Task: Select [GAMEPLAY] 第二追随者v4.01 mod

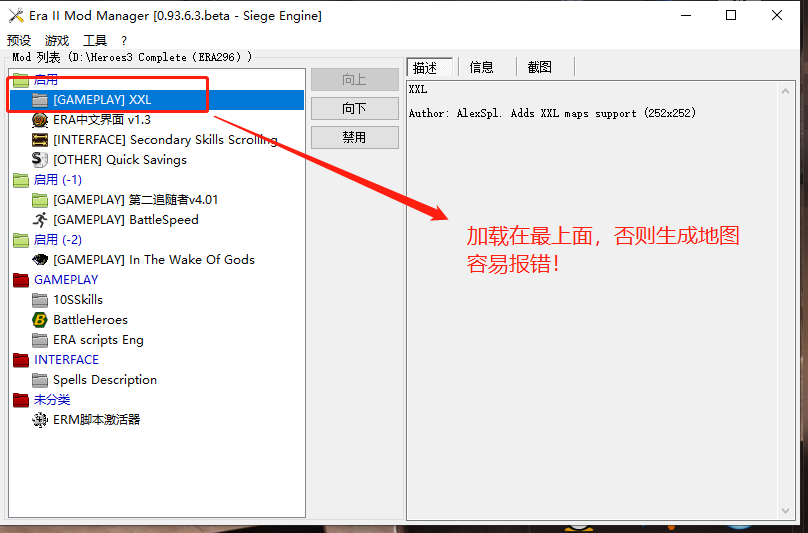Action: pos(136,199)
